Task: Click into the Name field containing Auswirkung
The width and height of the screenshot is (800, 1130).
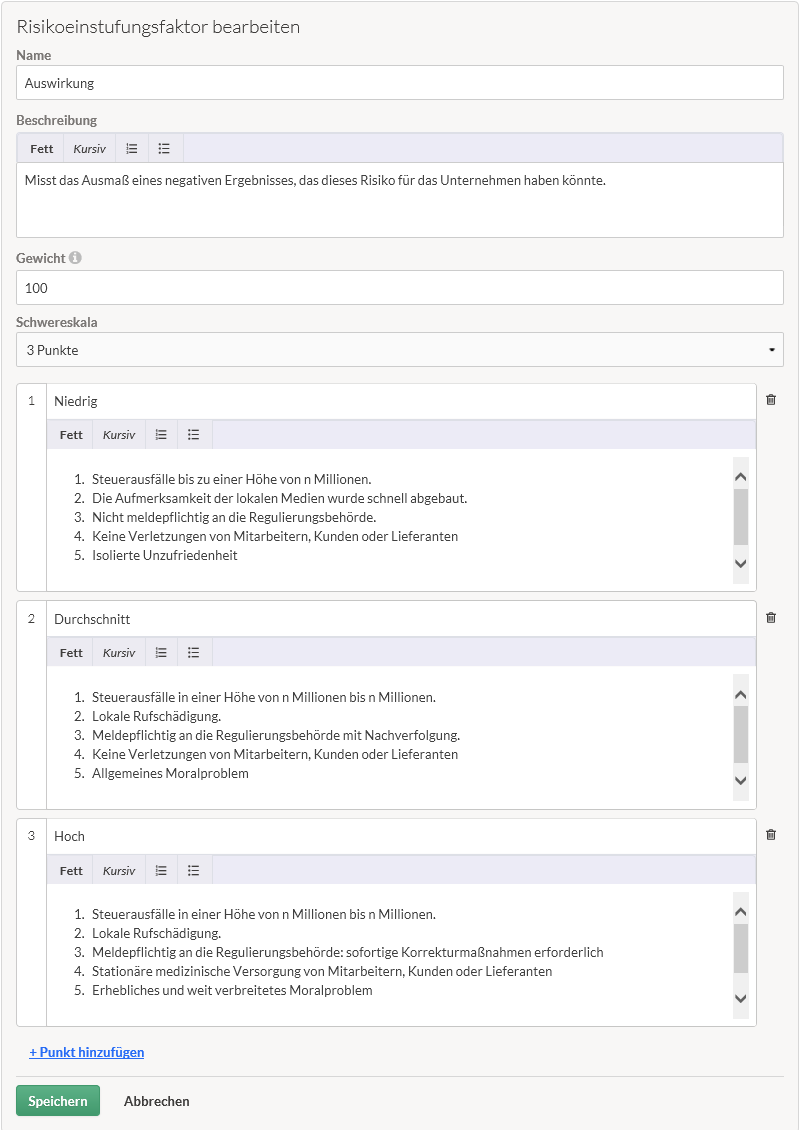Action: point(400,83)
